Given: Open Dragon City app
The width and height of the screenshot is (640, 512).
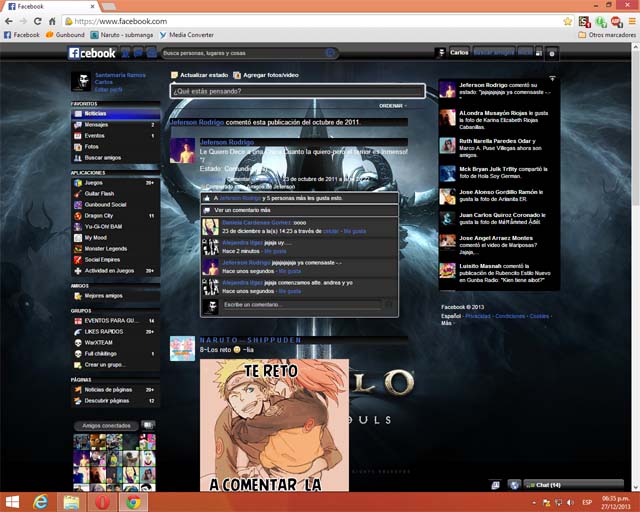Looking at the screenshot, I should click(x=114, y=216).
